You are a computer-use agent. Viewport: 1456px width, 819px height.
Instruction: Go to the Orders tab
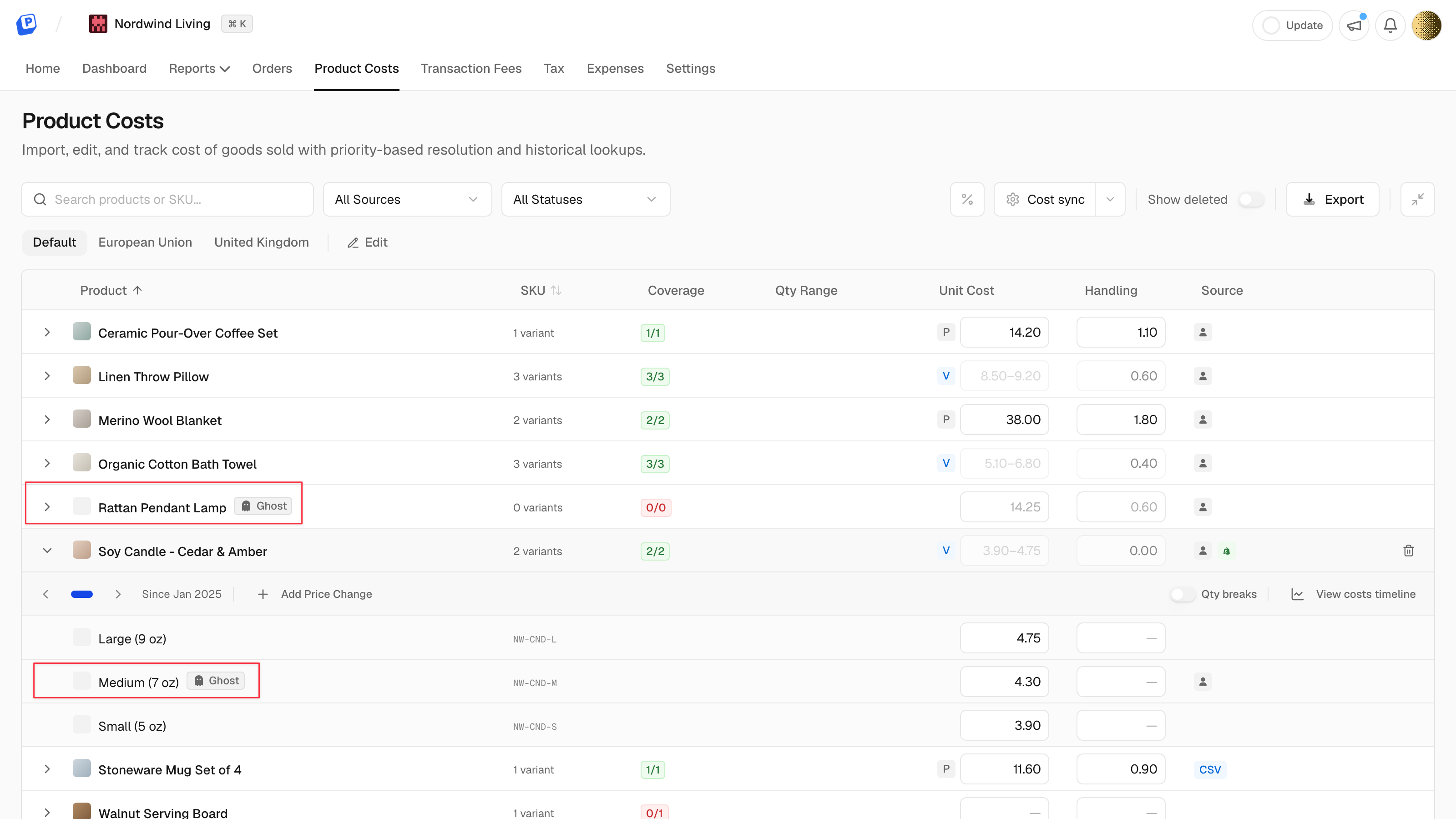[272, 68]
